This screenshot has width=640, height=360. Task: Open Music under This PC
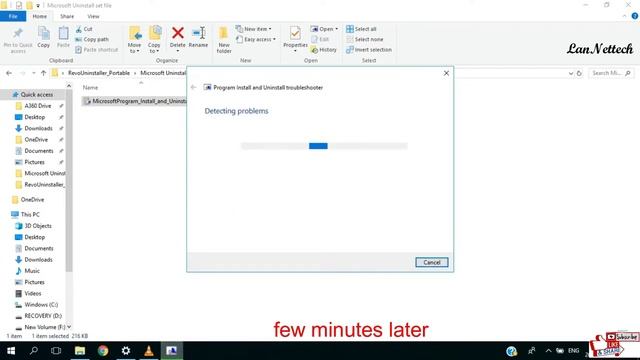pos(32,271)
